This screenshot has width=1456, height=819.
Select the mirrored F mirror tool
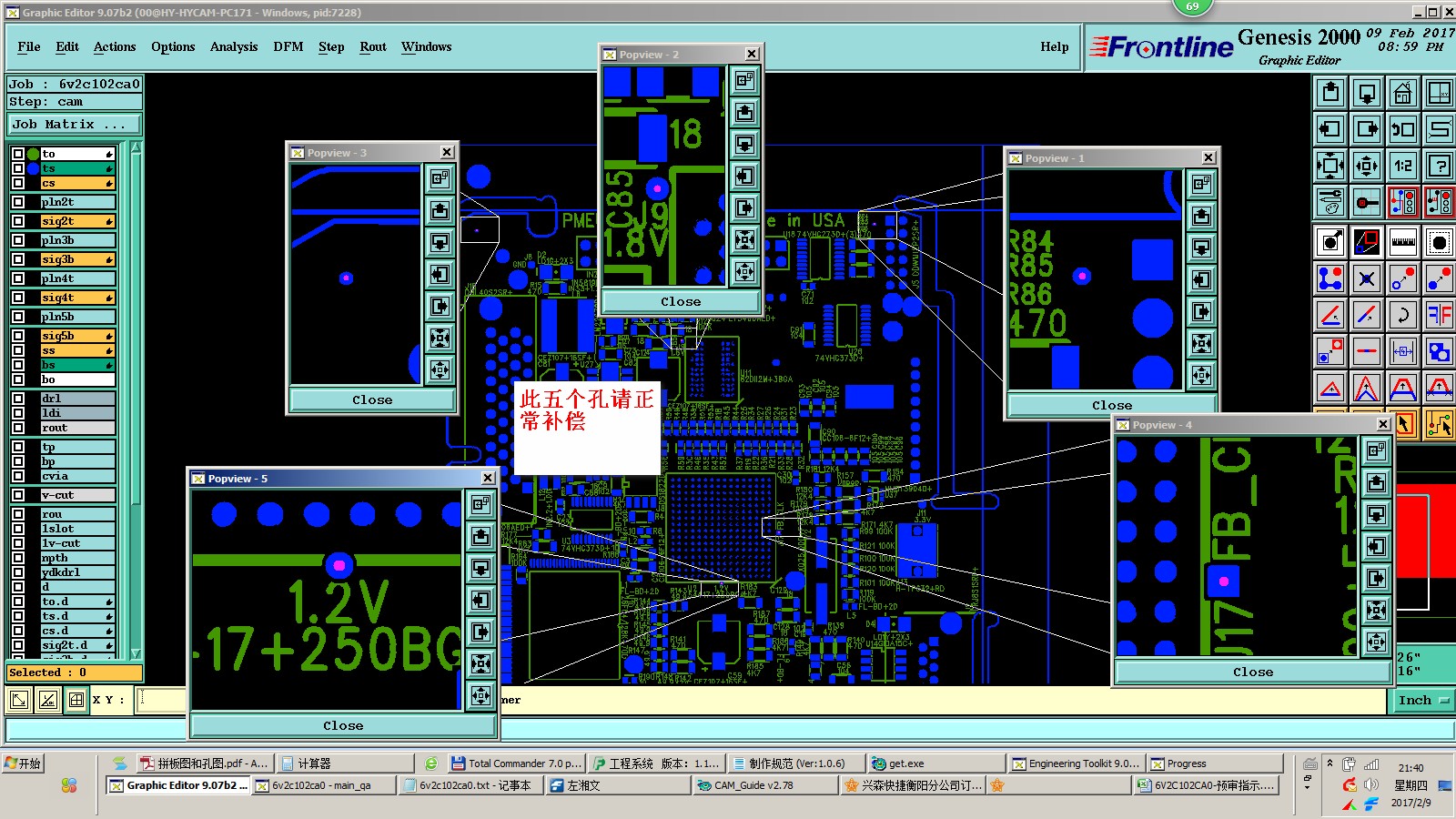click(1440, 315)
